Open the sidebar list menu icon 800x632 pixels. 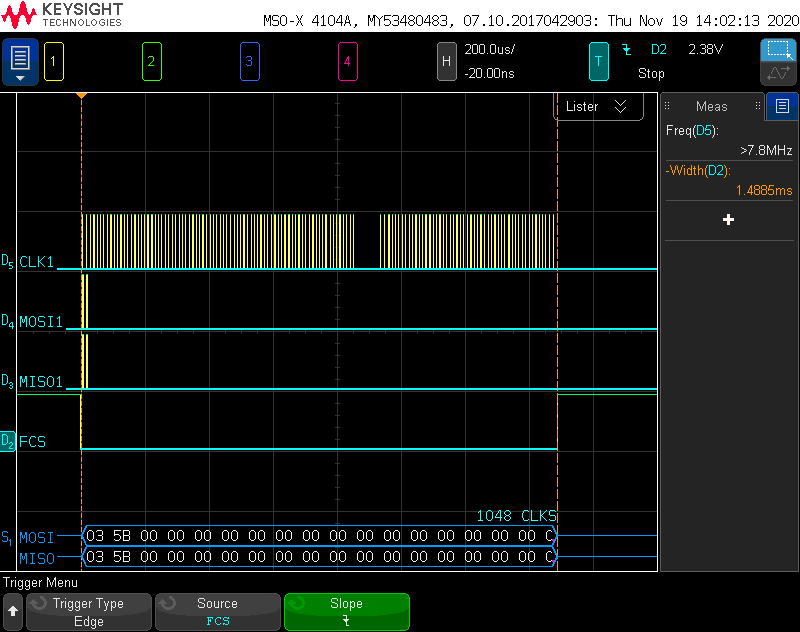(x=782, y=106)
